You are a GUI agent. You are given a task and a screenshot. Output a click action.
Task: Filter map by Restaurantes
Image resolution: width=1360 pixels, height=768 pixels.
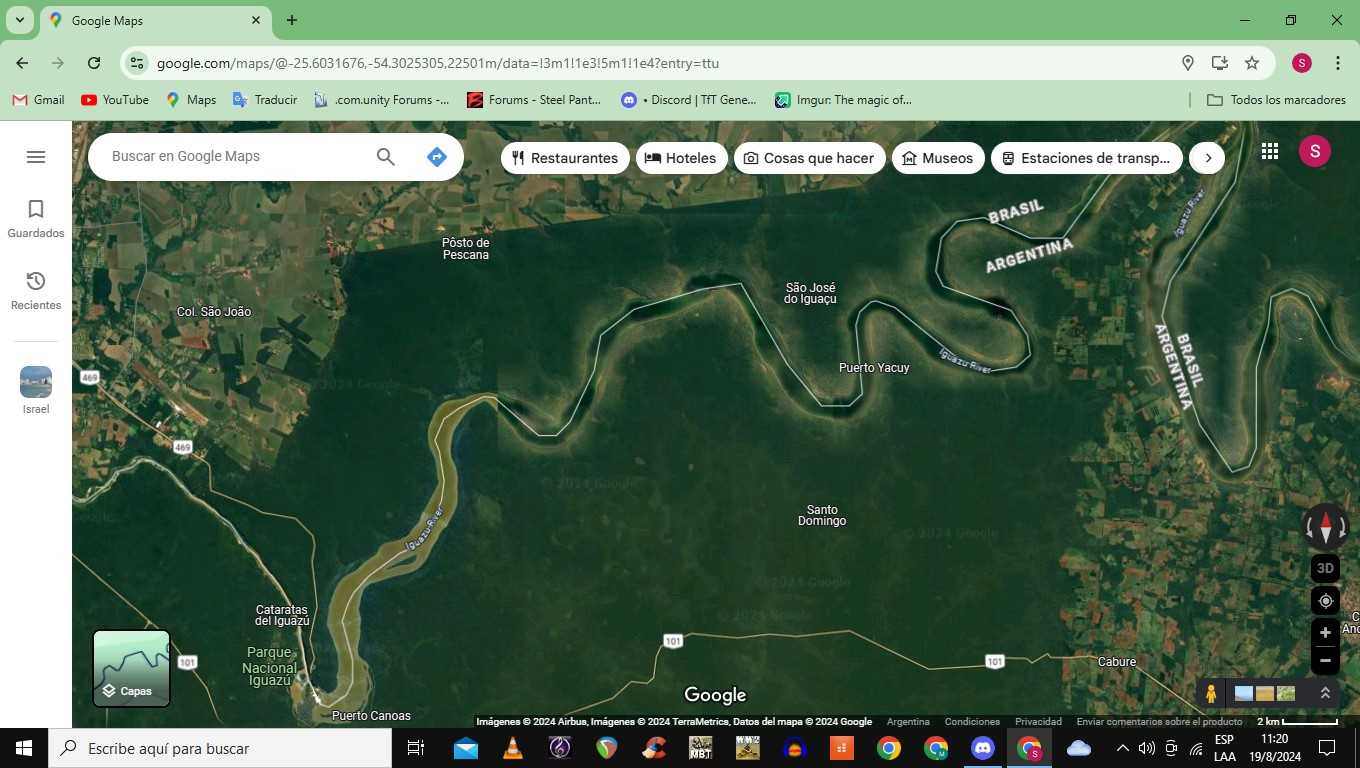[565, 158]
